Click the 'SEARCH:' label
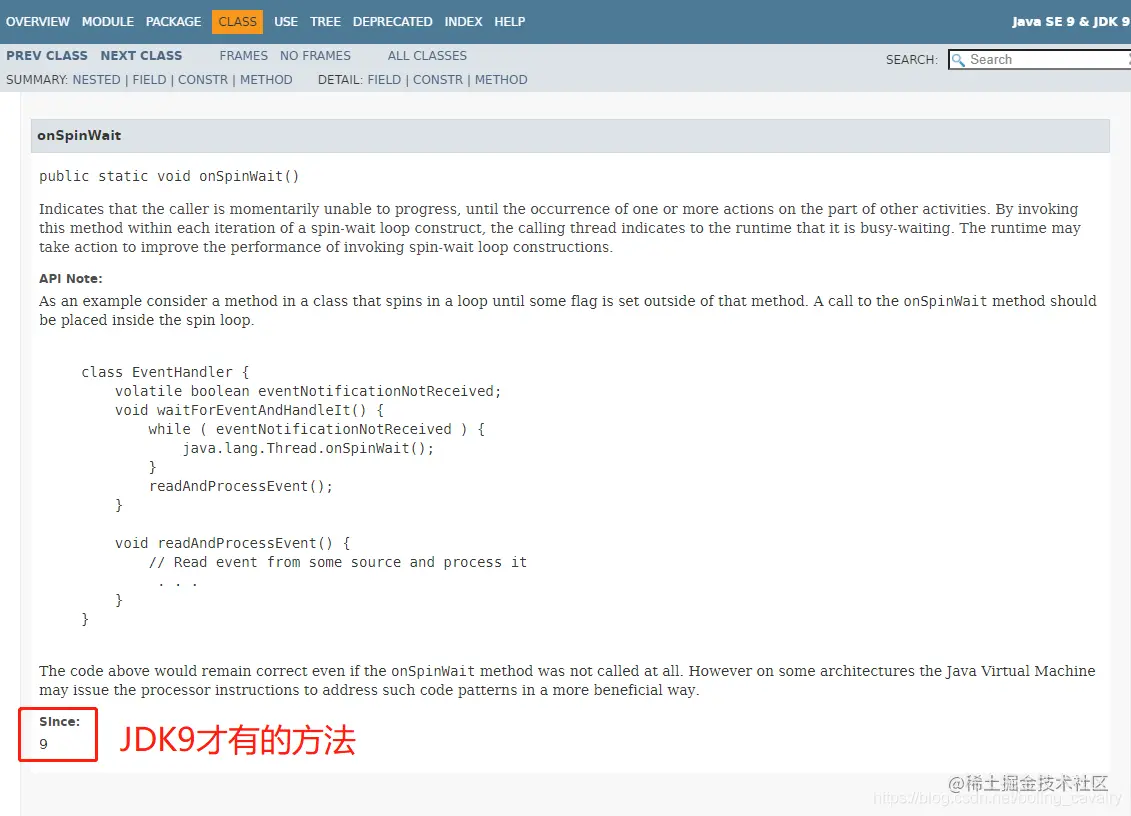The image size is (1131, 816). point(912,60)
